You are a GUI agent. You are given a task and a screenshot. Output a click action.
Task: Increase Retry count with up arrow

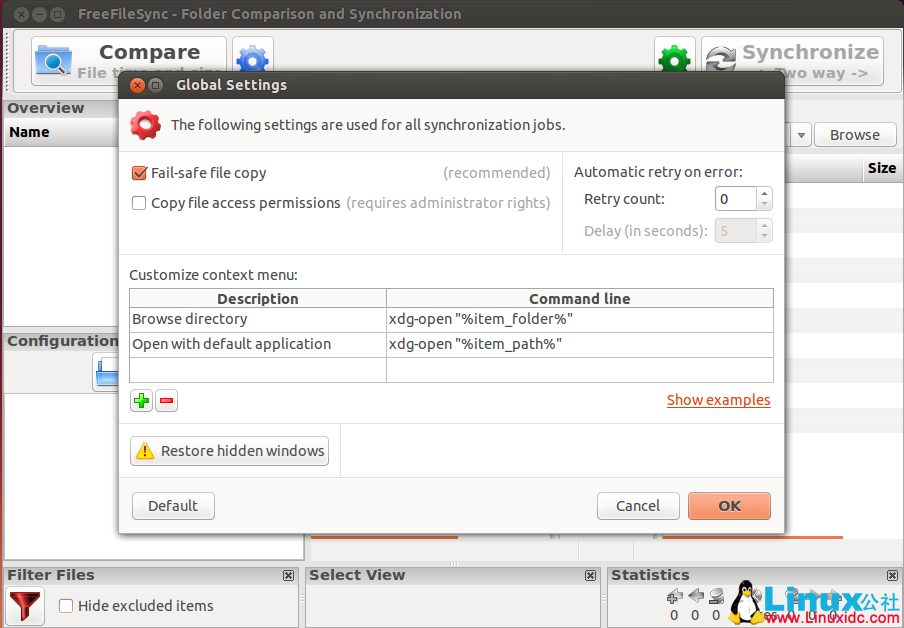764,193
